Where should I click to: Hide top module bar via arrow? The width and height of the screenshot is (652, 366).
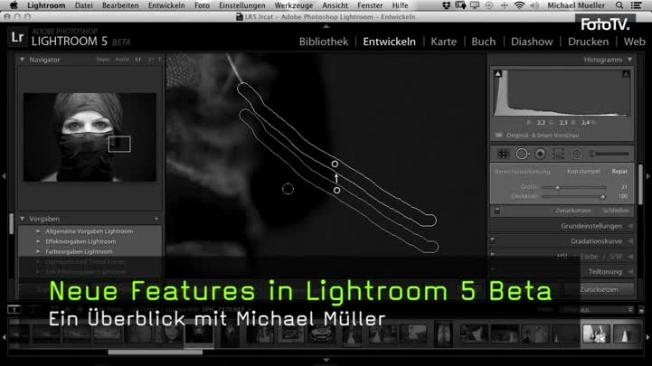click(326, 26)
